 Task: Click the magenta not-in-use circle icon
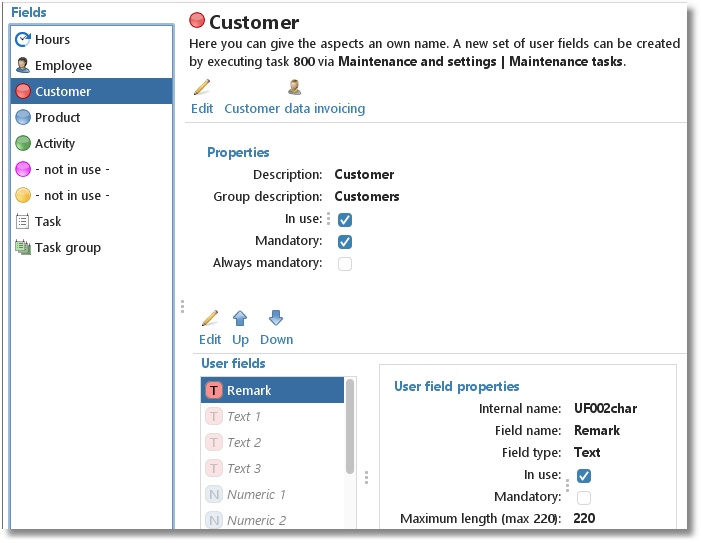point(23,169)
